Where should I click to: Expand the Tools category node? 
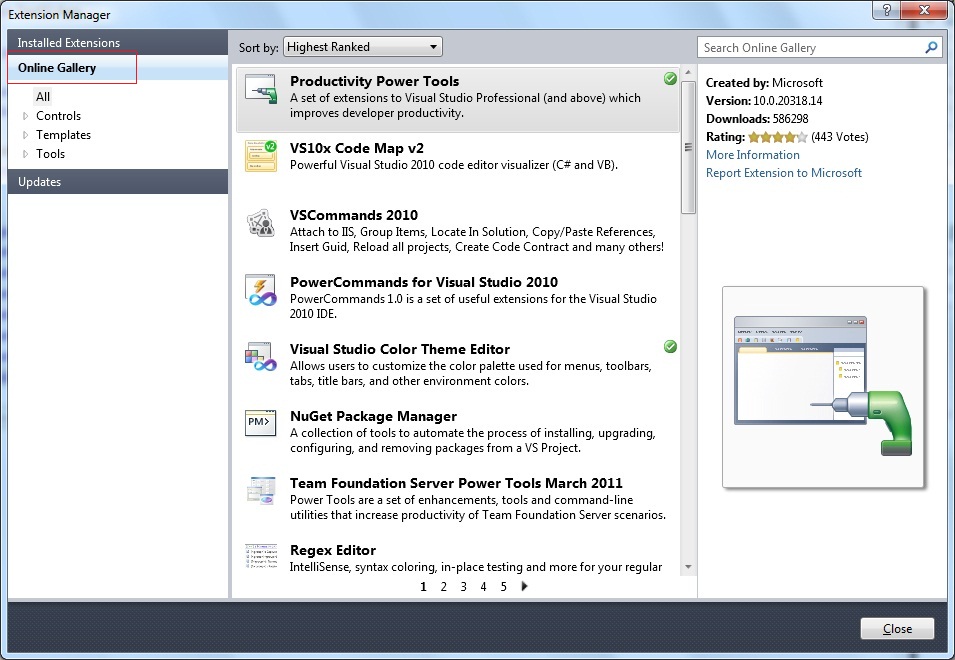26,154
